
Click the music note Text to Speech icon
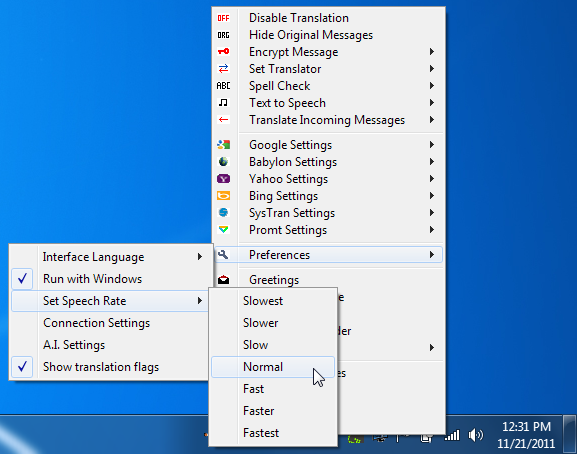pos(223,103)
